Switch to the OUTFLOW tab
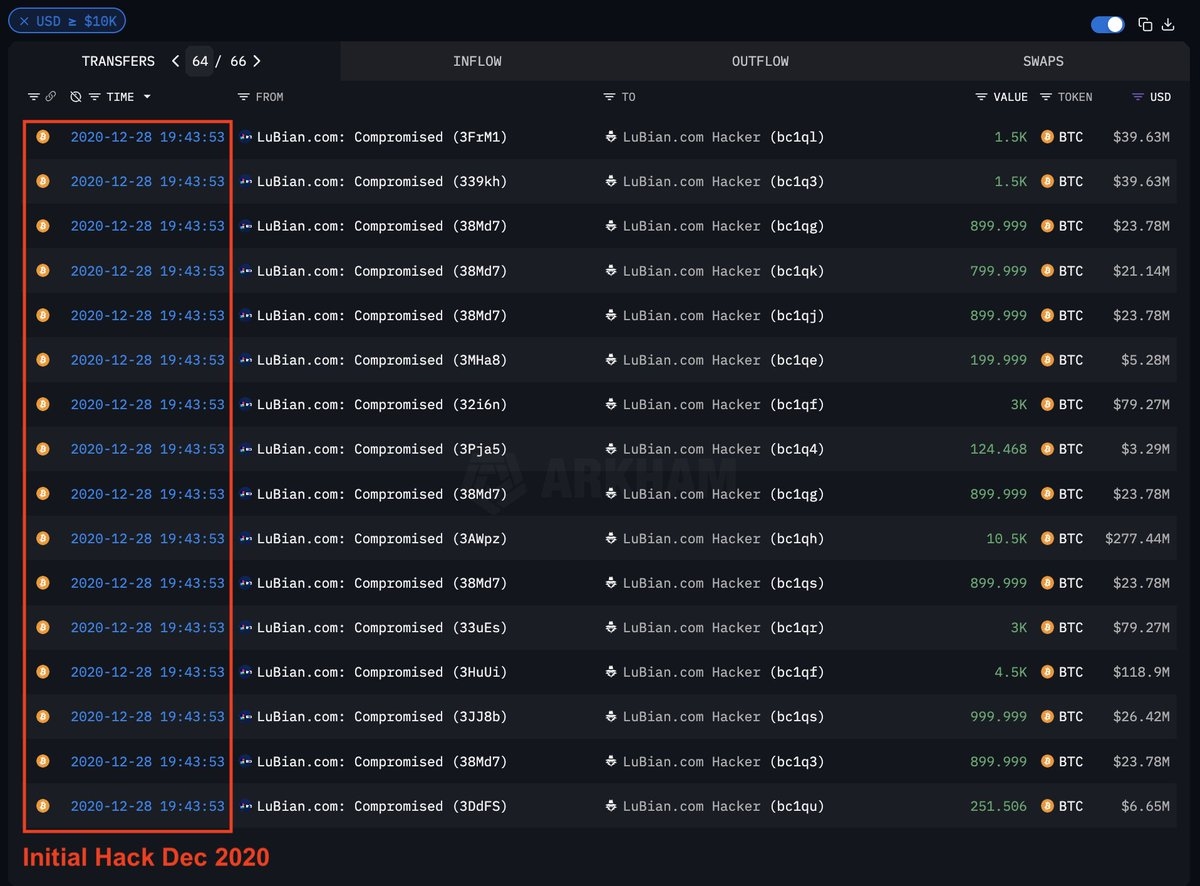Screen dimensions: 1200x886 760,61
